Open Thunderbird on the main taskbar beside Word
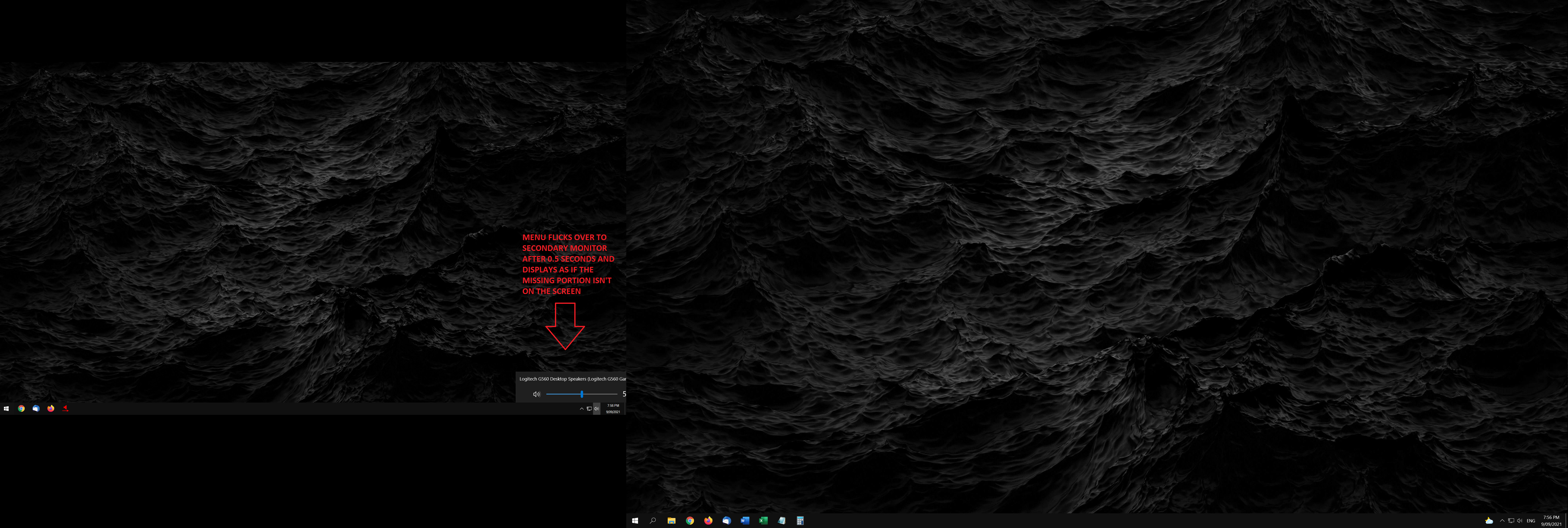The image size is (1568, 528). click(726, 521)
